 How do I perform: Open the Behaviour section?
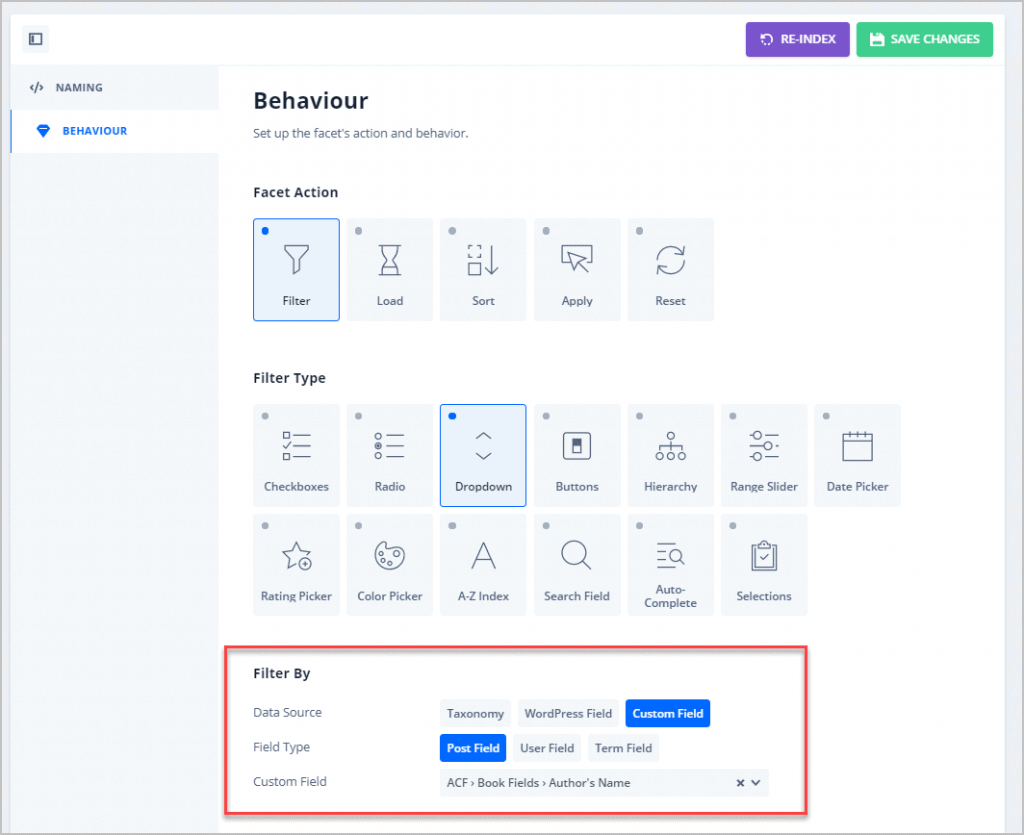pyautogui.click(x=92, y=130)
